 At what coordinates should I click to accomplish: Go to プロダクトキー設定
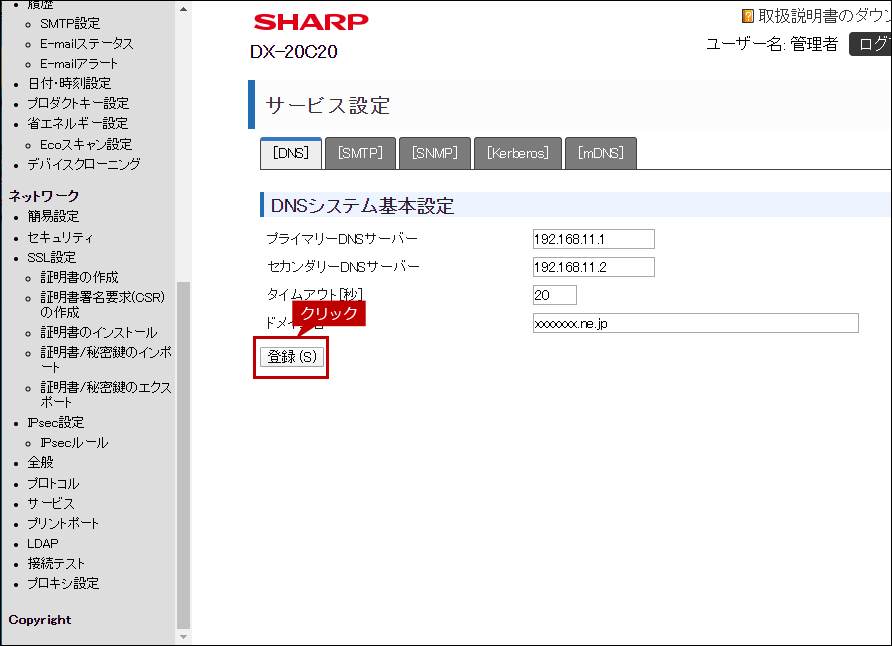(78, 103)
